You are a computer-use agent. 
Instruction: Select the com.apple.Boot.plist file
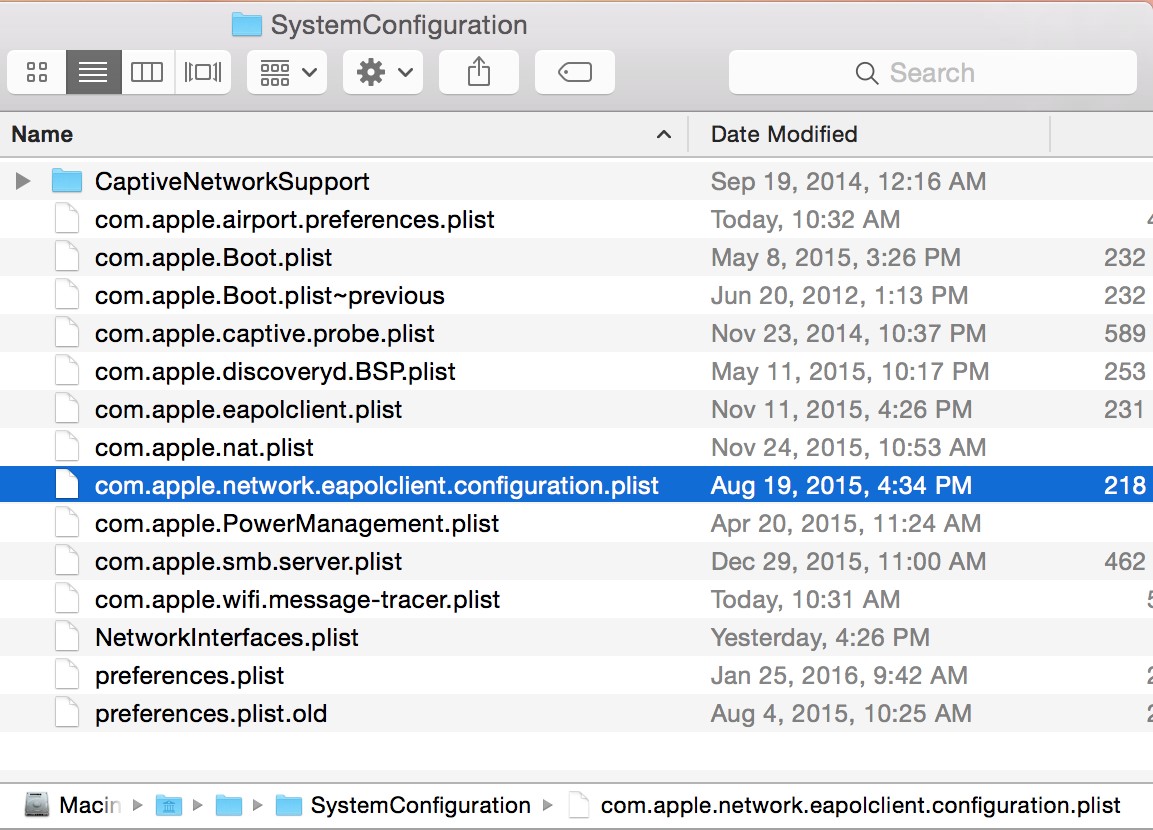[213, 258]
